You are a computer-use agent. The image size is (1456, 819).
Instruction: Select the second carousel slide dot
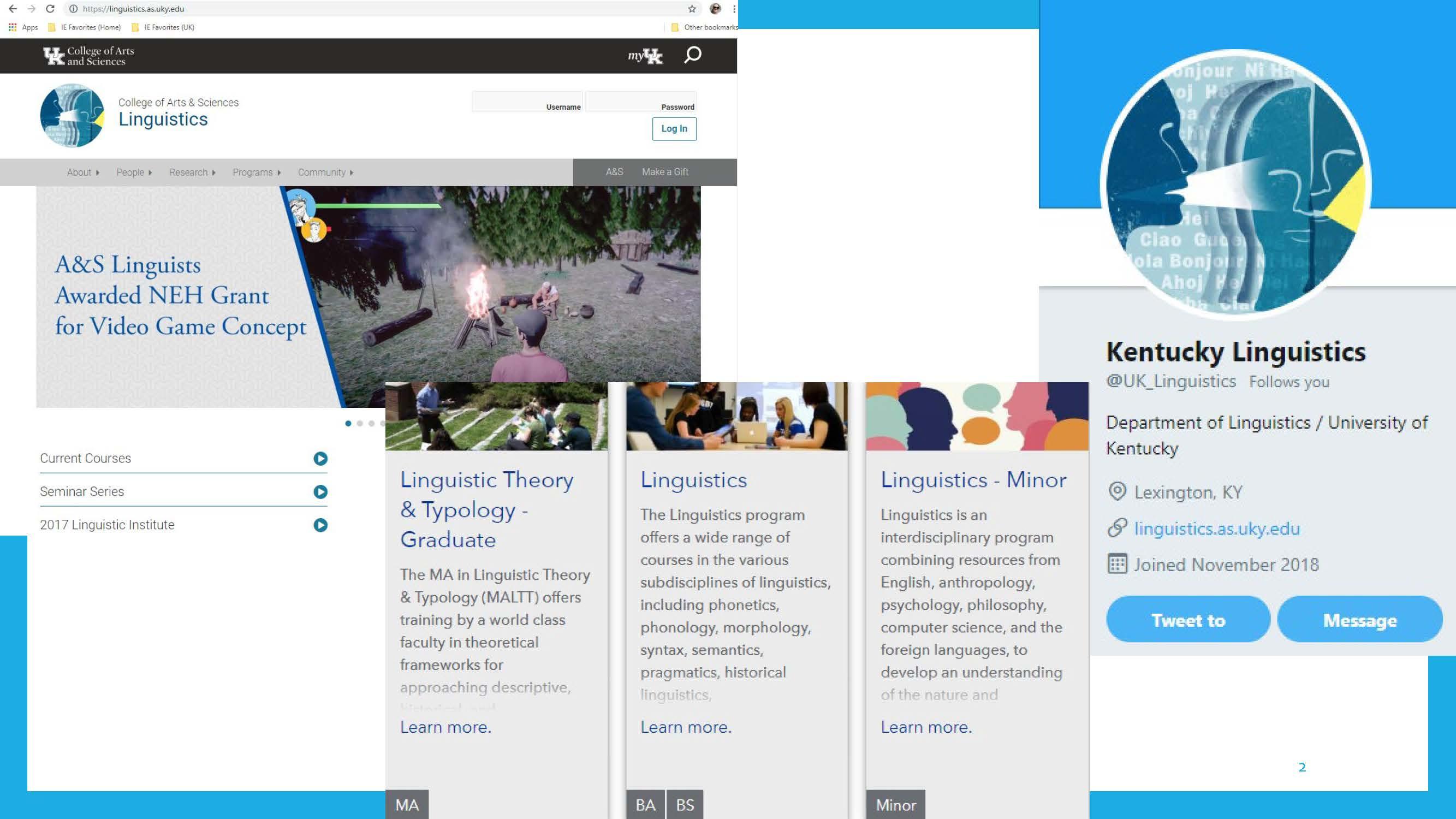point(359,423)
